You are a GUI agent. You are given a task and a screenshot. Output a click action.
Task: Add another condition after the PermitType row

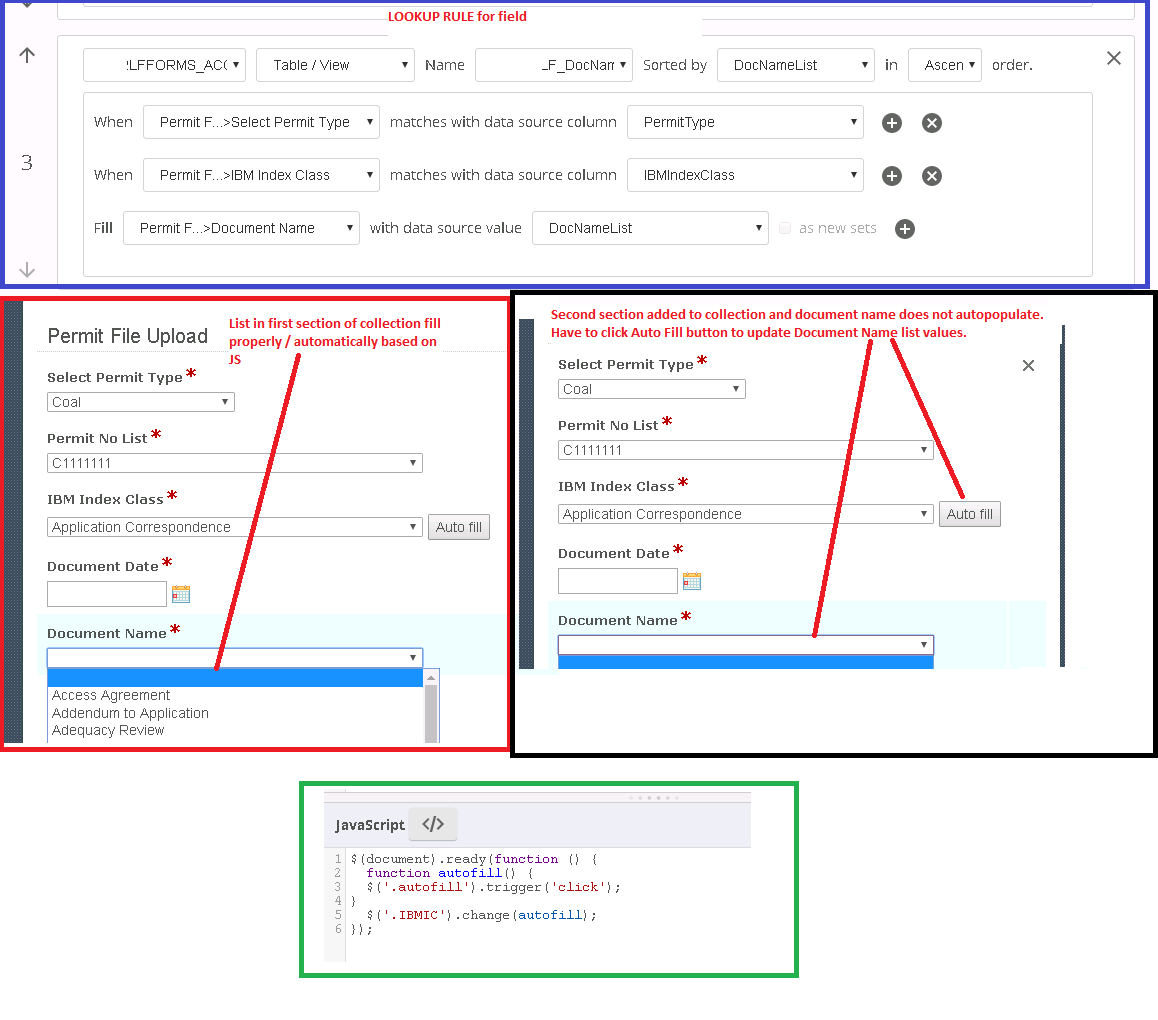[x=891, y=123]
